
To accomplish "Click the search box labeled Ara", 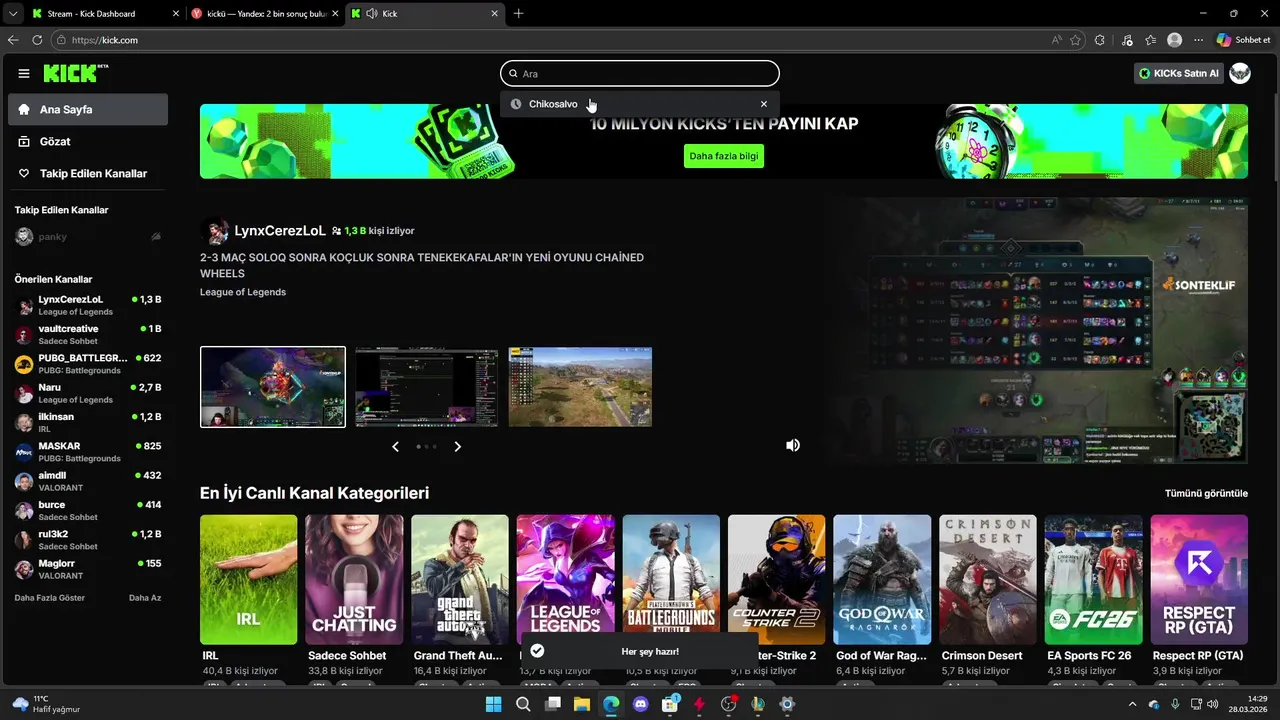I will click(x=640, y=73).
